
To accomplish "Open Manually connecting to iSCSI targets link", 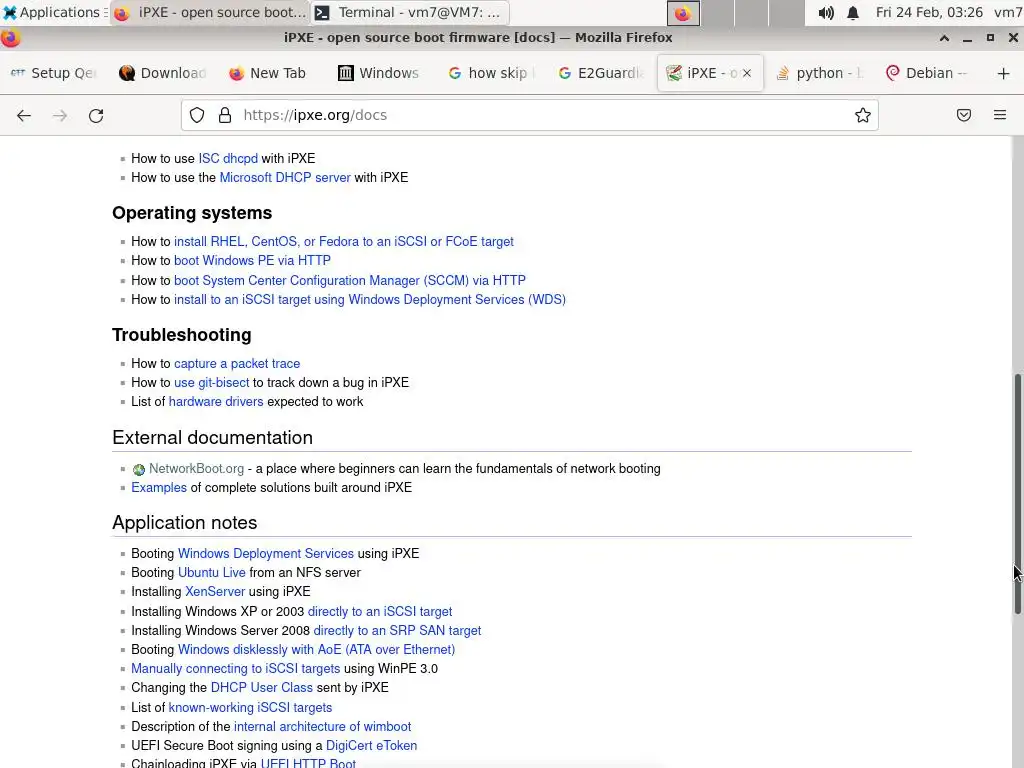I will point(235,669).
